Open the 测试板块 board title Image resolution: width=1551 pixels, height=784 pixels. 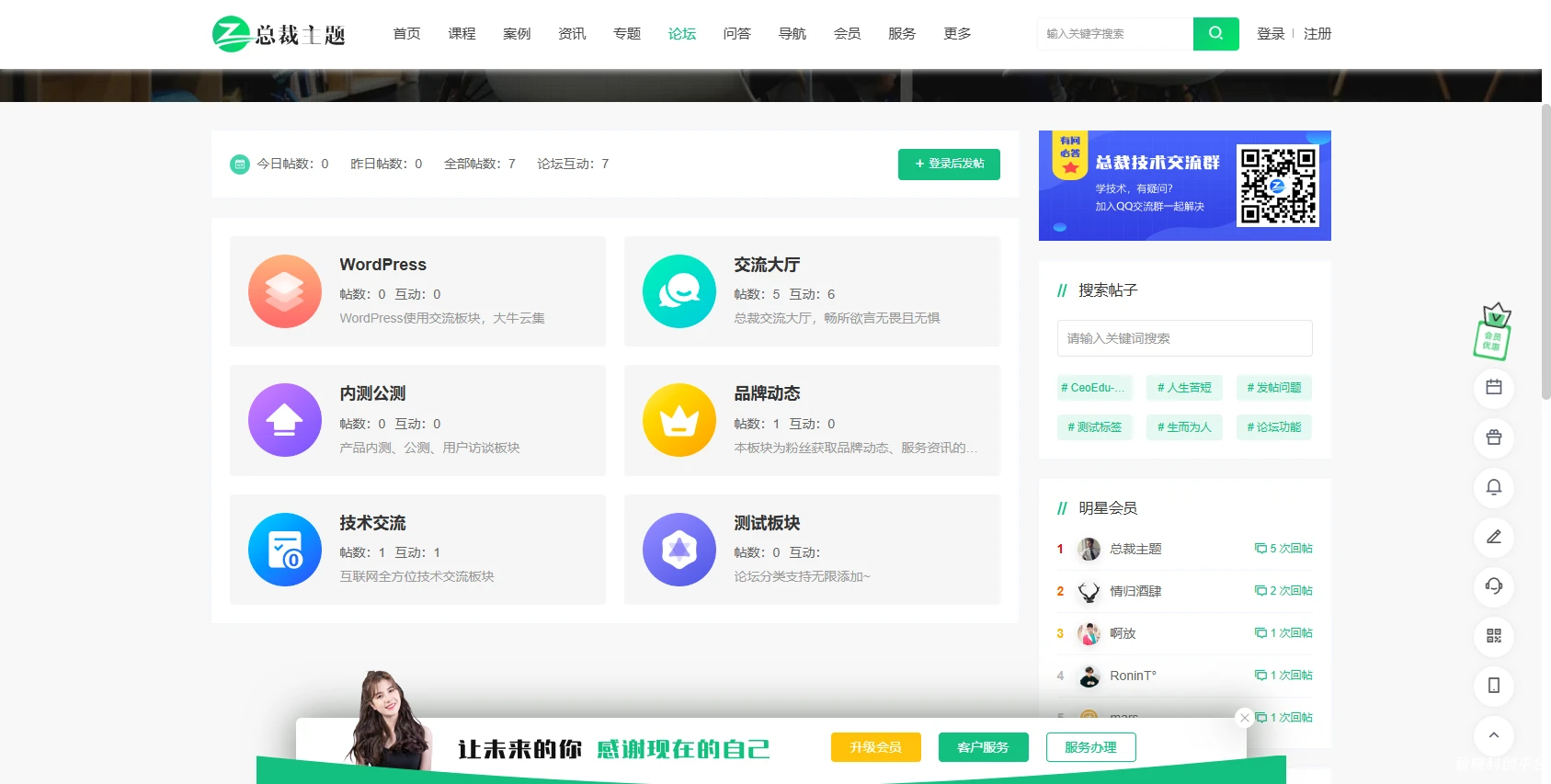point(767,523)
